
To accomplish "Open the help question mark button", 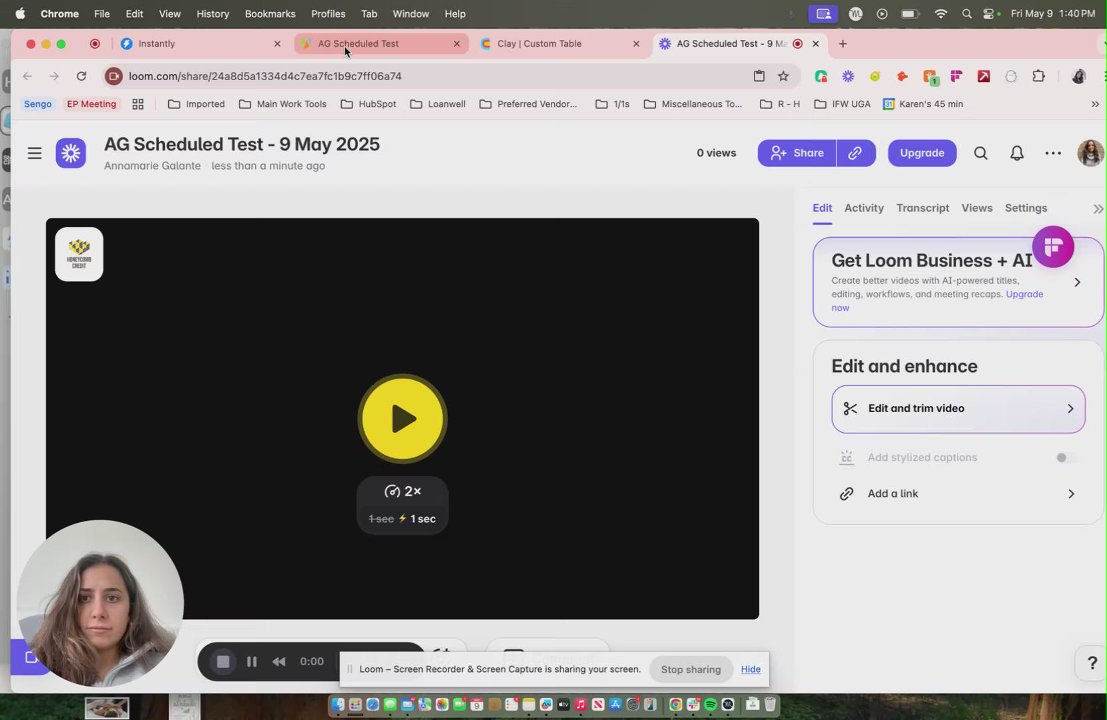I will (1091, 663).
